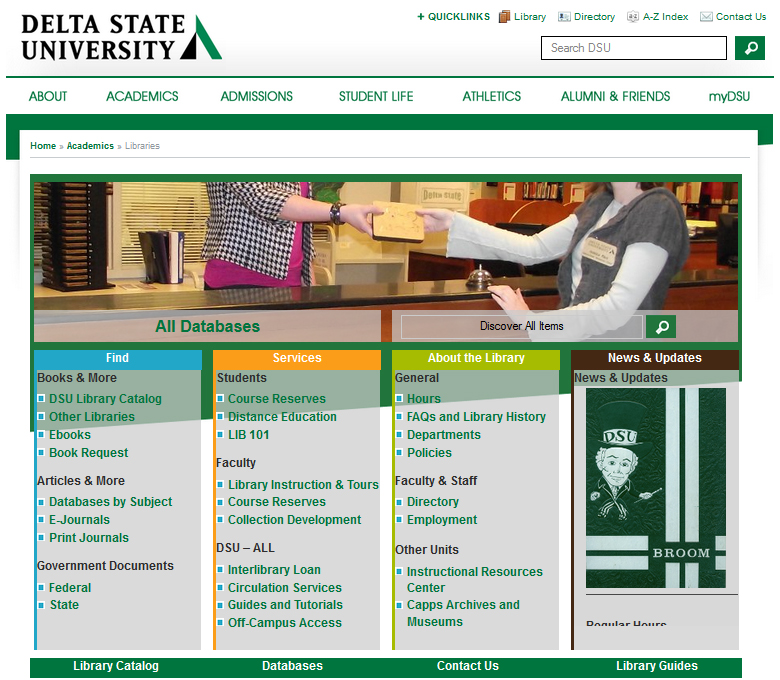Open Library Instruction & Tours link

click(x=303, y=485)
